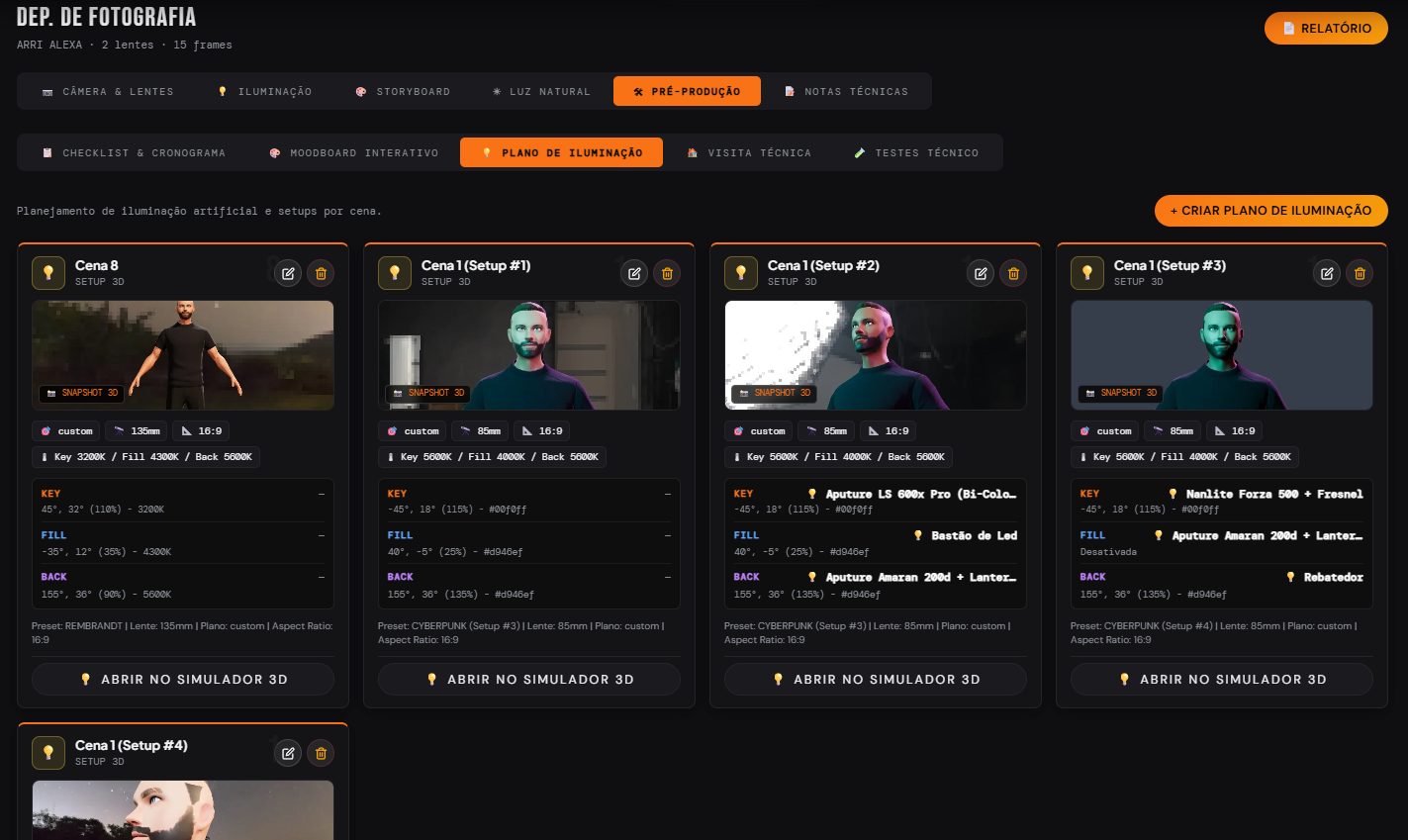Click the 16:9 aspect chip on Cena 8

pos(201,431)
